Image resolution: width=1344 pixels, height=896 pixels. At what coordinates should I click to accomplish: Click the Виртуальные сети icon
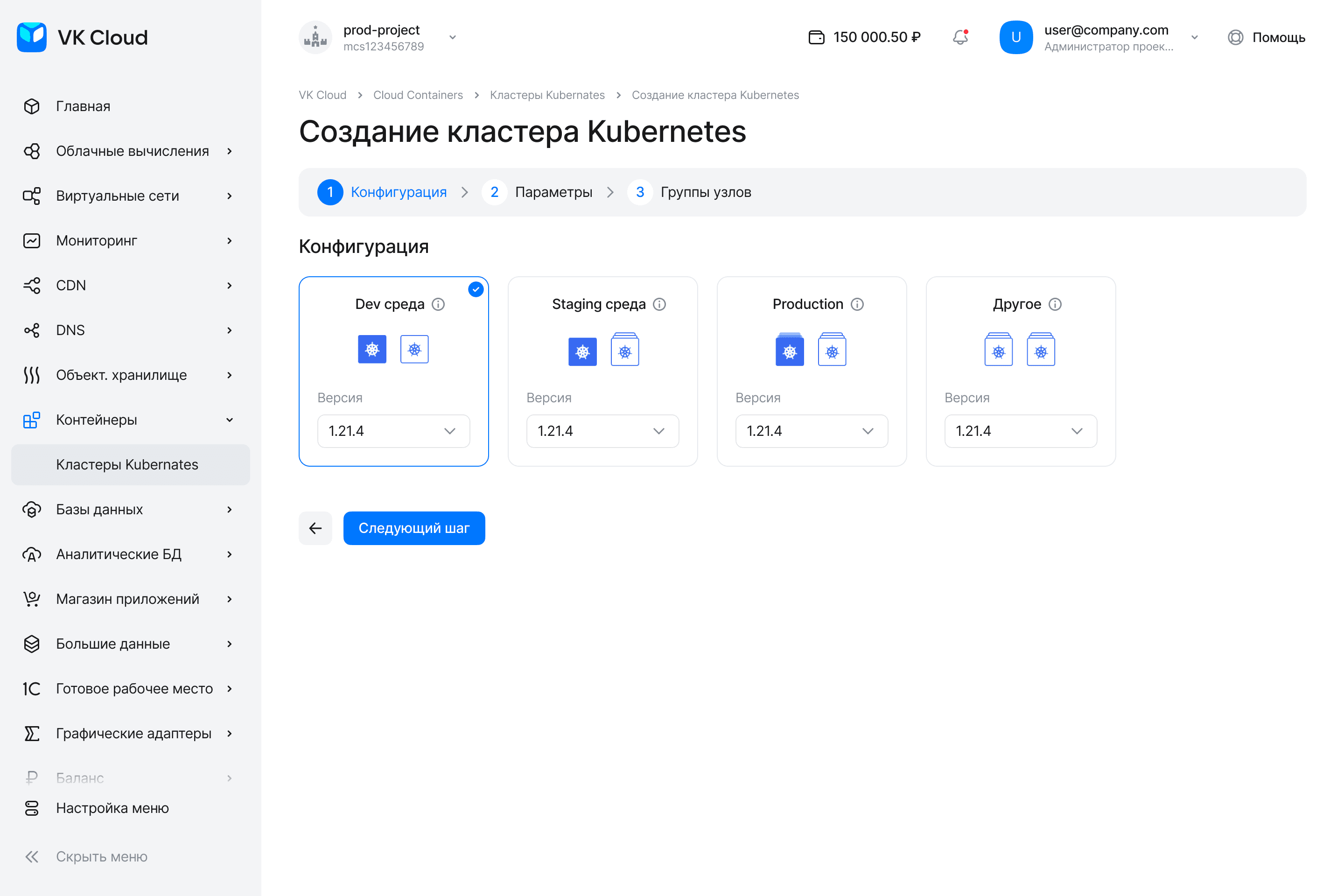click(31, 196)
